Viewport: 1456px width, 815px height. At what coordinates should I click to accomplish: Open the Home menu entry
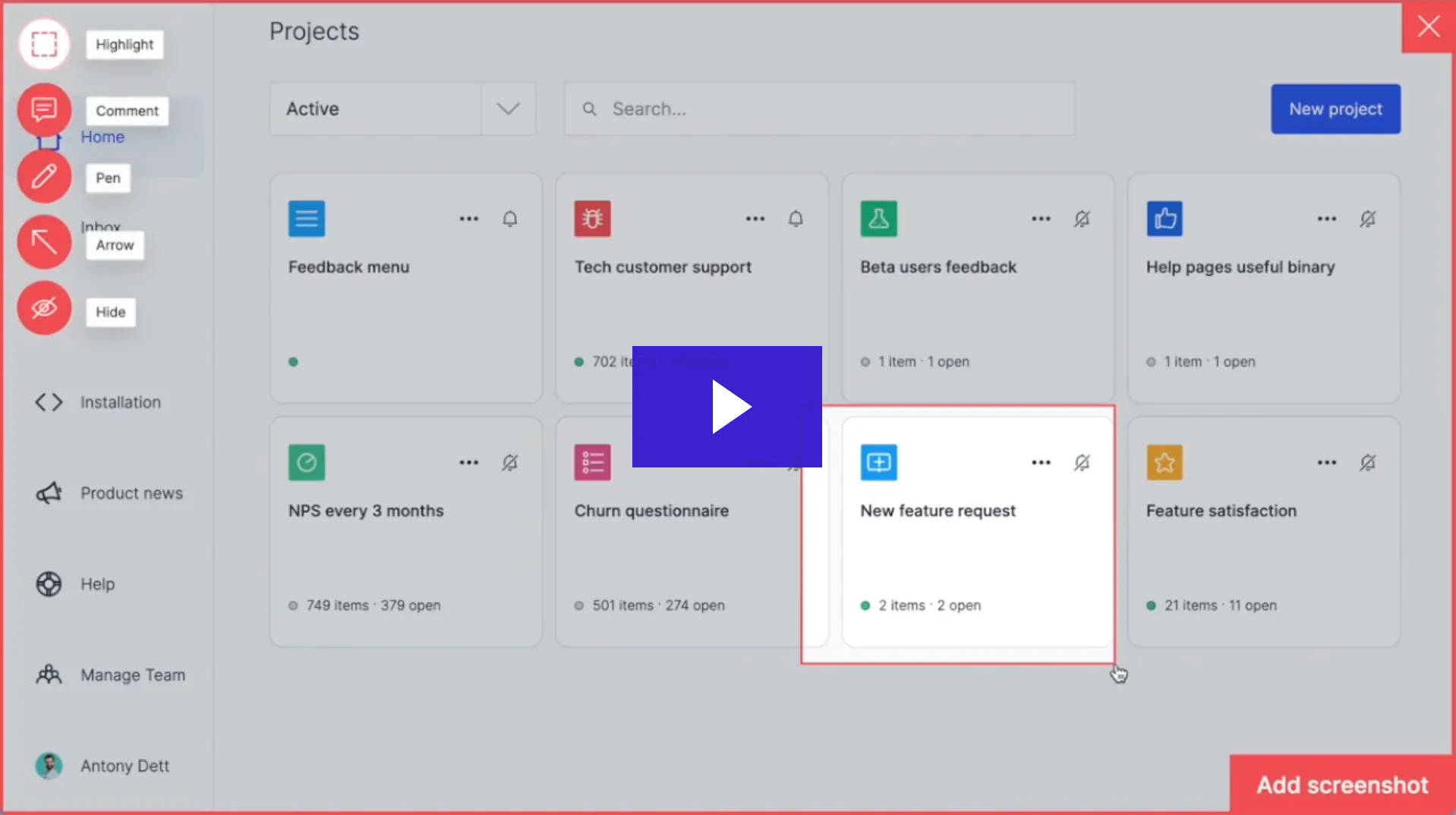tap(102, 137)
